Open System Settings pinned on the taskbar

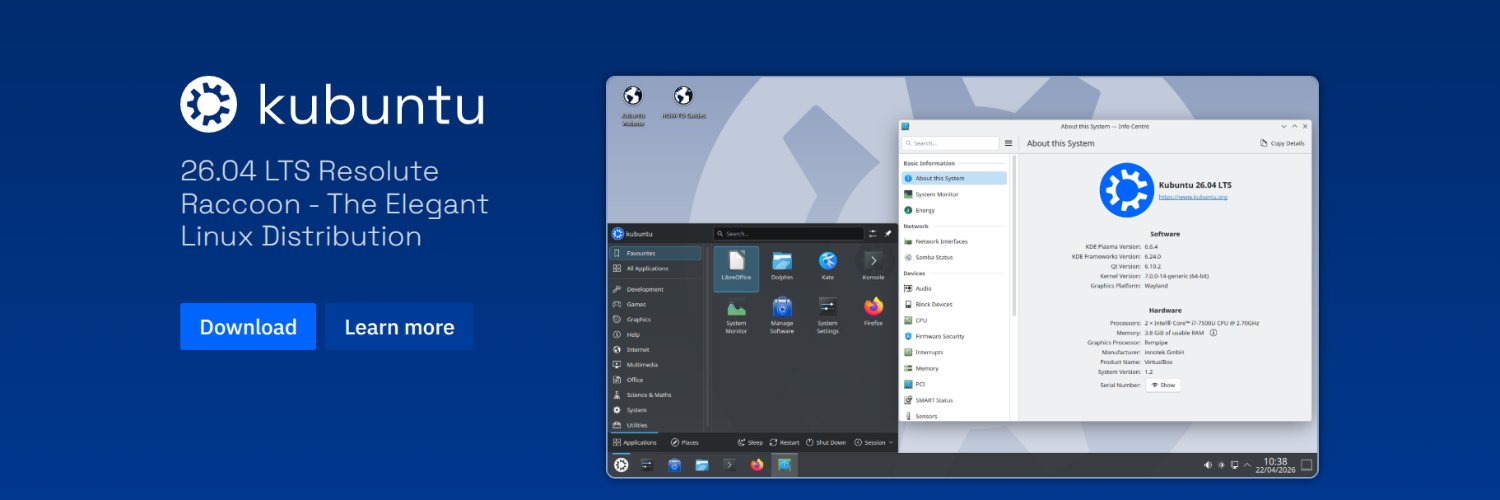[647, 465]
